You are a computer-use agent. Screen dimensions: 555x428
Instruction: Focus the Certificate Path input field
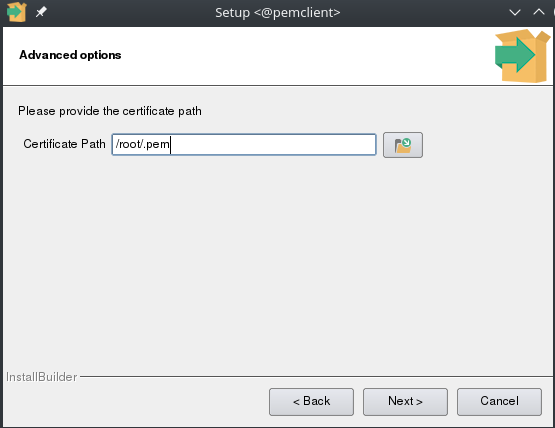244,144
